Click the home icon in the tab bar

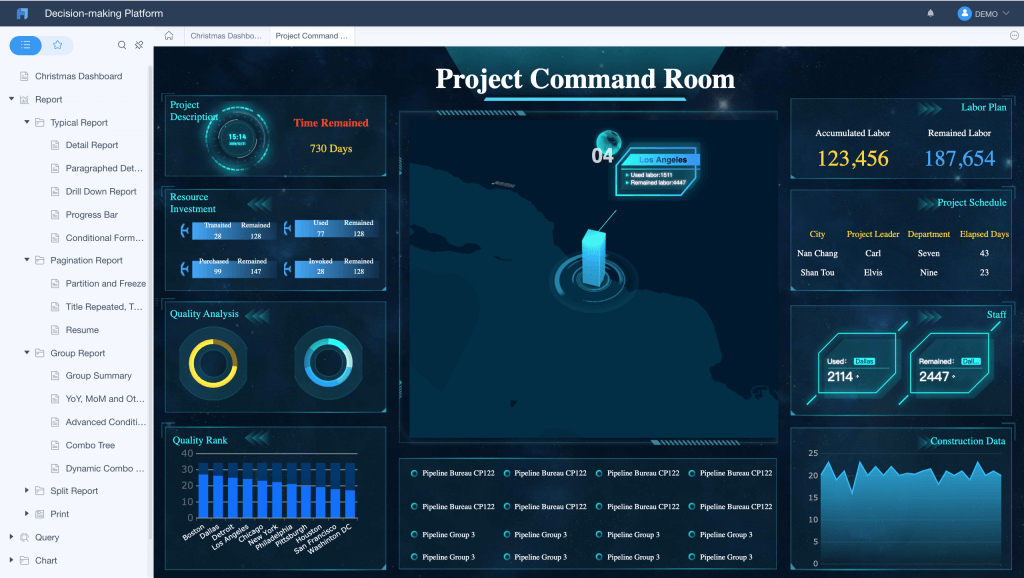point(169,34)
